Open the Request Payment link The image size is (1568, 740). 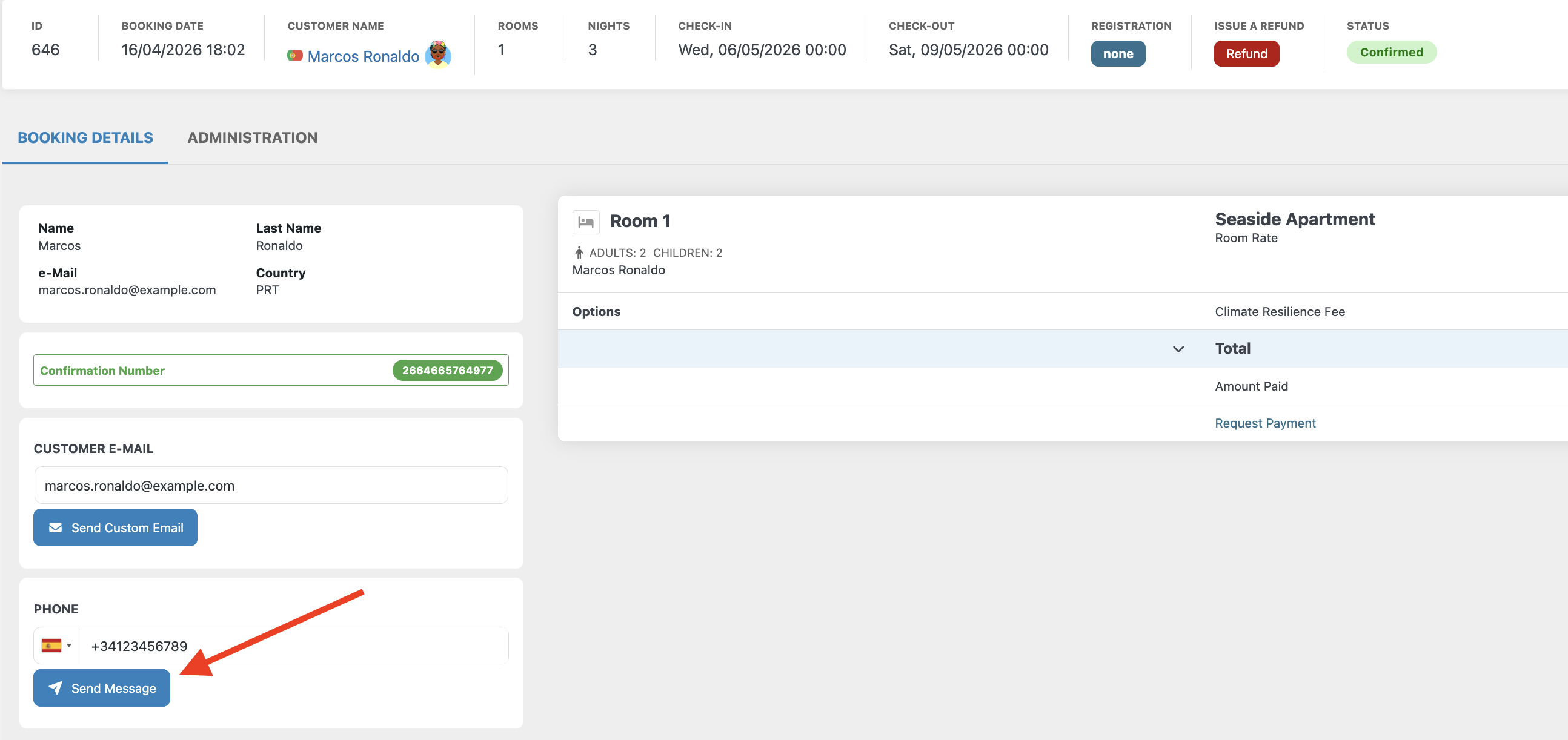click(1265, 423)
